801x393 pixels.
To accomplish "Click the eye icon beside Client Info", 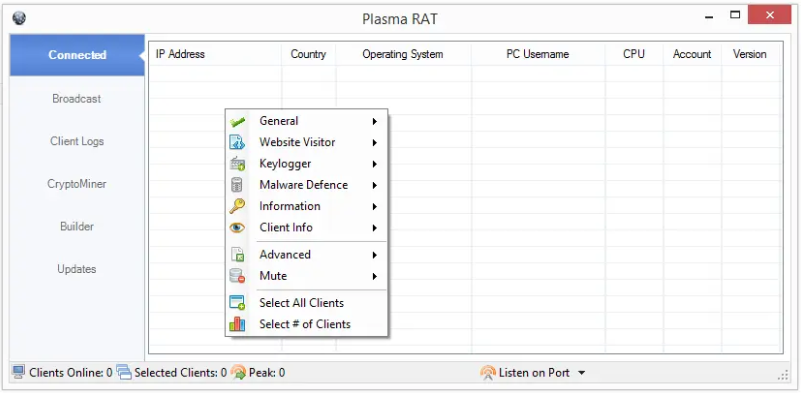I will 237,228.
